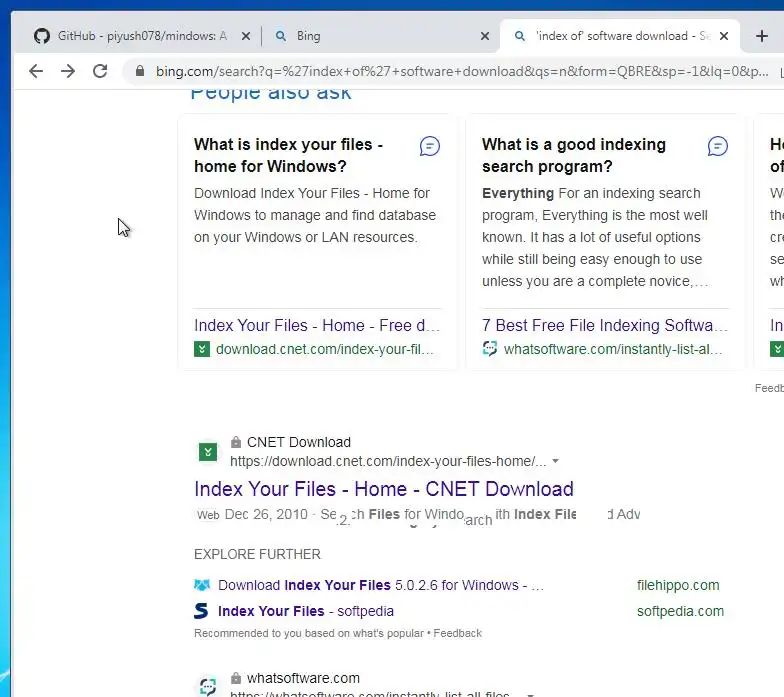Viewport: 784px width, 697px height.
Task: Click the whatsoftware favicon in answer card
Action: pos(490,348)
